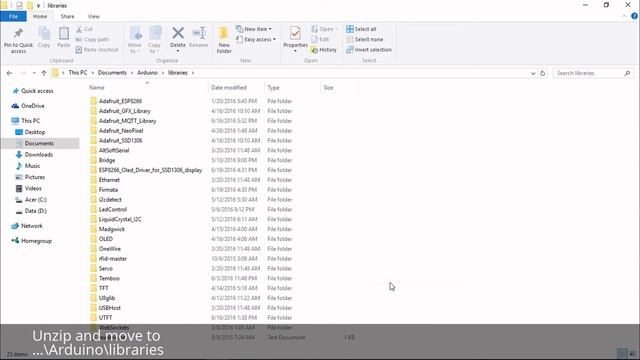
Task: Collapse the ribbon with chevron
Action: pos(624,16)
